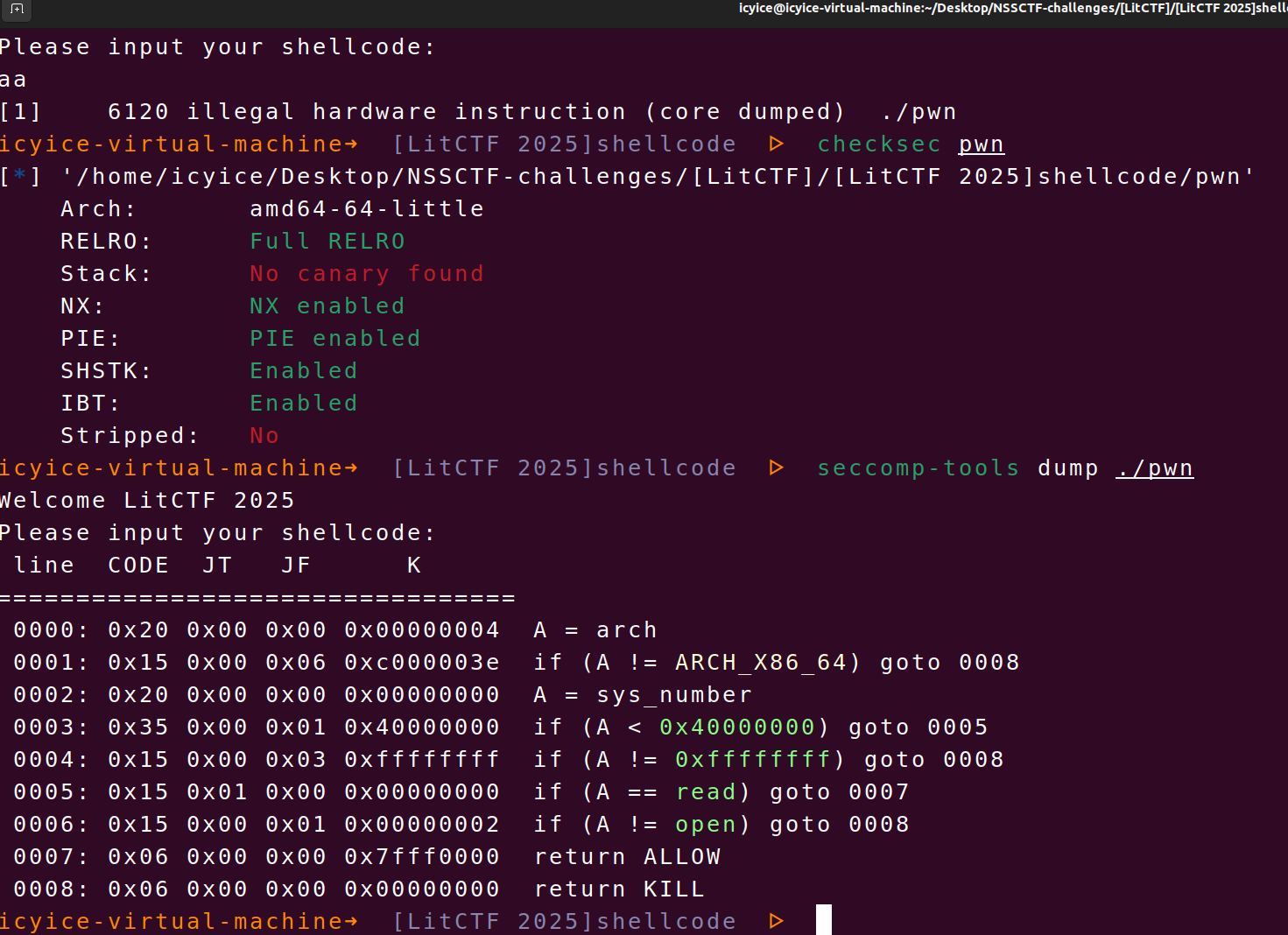Click the 'PIE enabled' status text
Screen dimensions: 1288x935
pyautogui.click(x=334, y=338)
